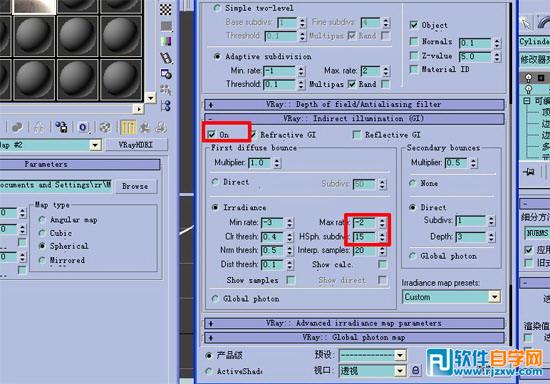Collapse VRay Indirect illumination (GI) rollout

coord(354,119)
